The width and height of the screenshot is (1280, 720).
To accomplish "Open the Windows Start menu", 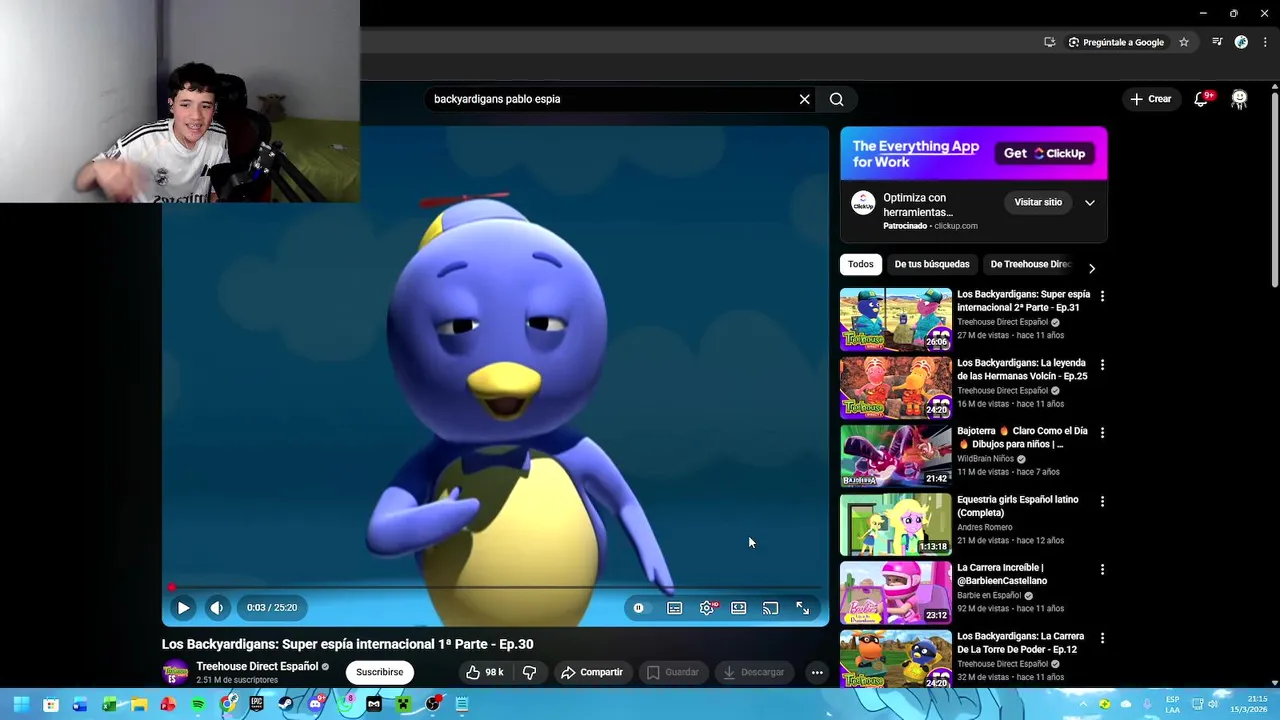I will (21, 704).
